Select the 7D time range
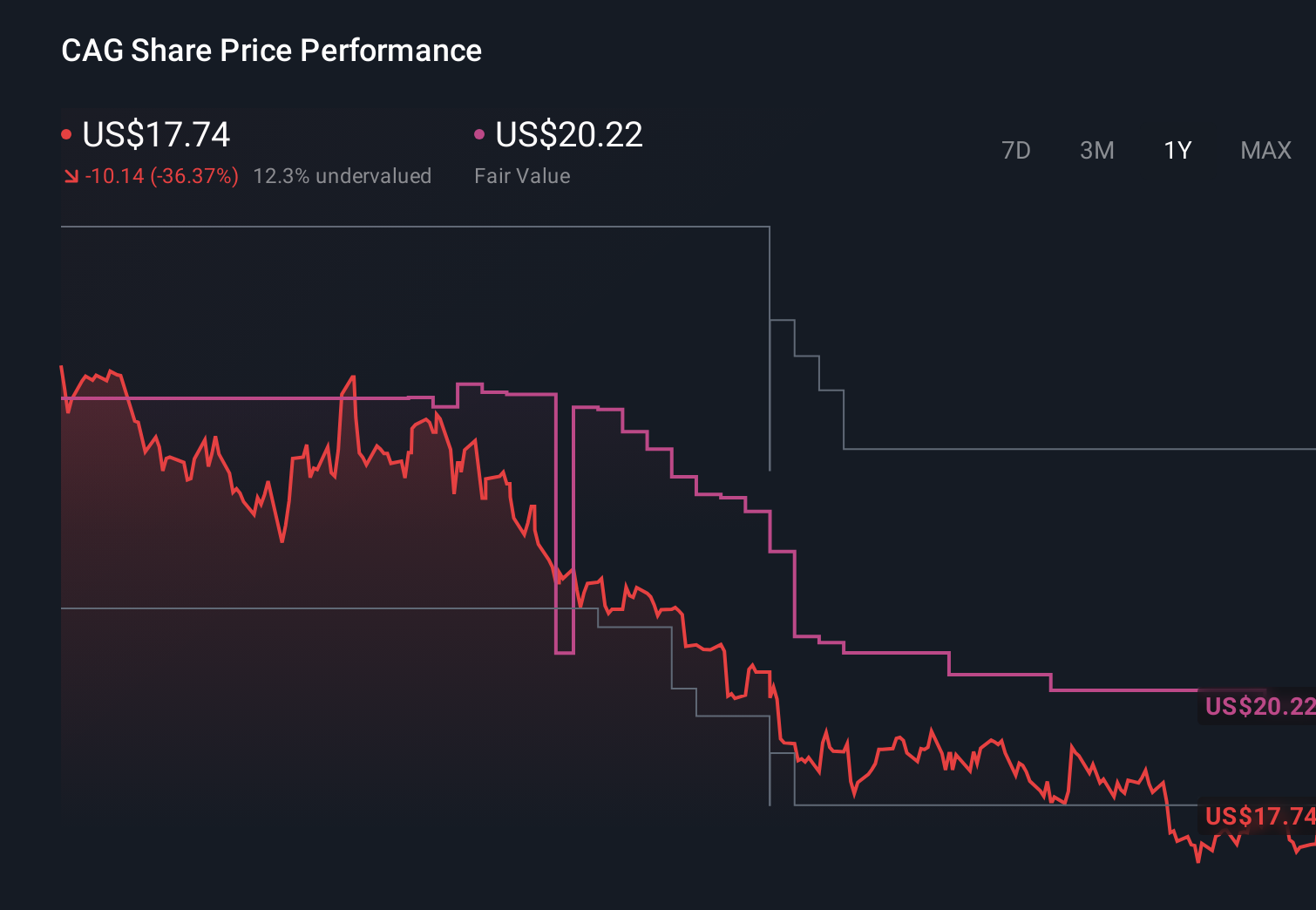Image resolution: width=1316 pixels, height=910 pixels. click(x=1016, y=150)
